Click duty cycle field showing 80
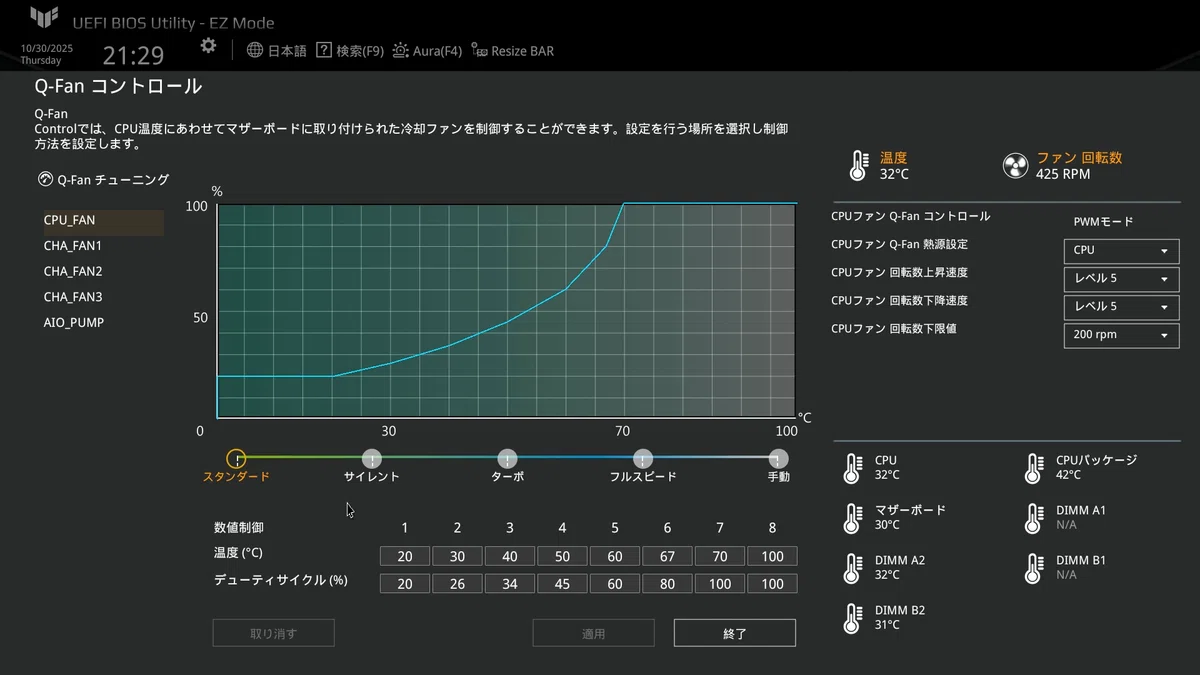The width and height of the screenshot is (1200, 675). pos(667,584)
